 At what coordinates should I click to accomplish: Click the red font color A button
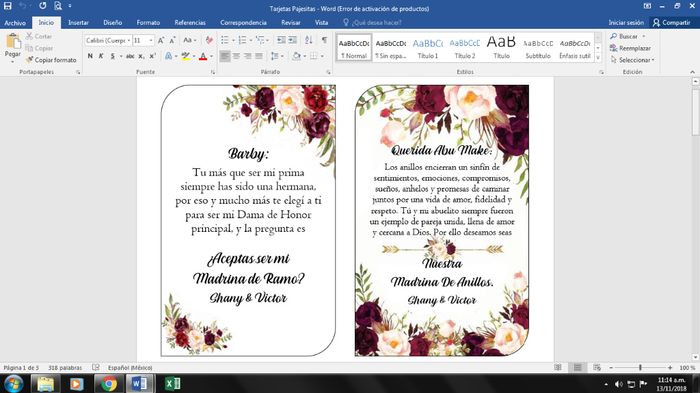(x=203, y=56)
